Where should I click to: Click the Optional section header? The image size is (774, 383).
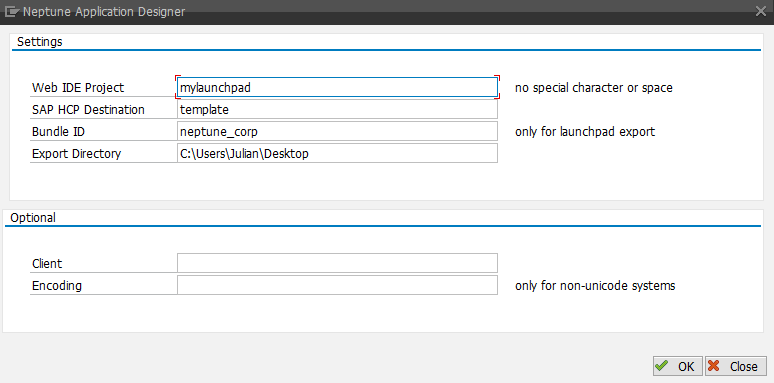33,218
